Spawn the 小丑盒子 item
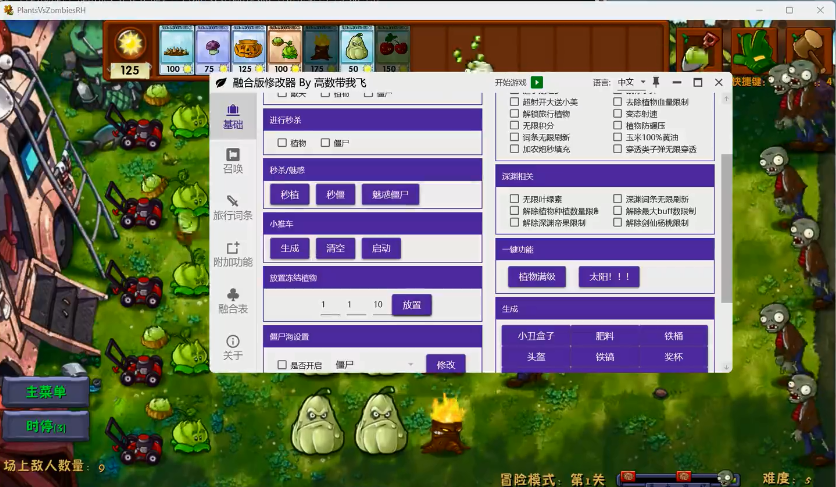 [x=536, y=336]
